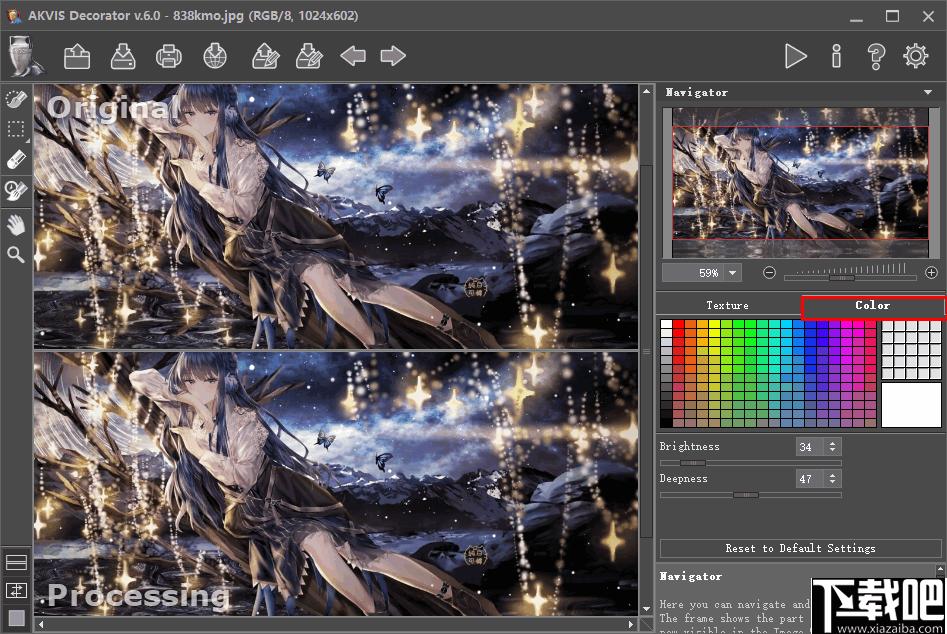Select the Hand pan tool

(x=16, y=225)
